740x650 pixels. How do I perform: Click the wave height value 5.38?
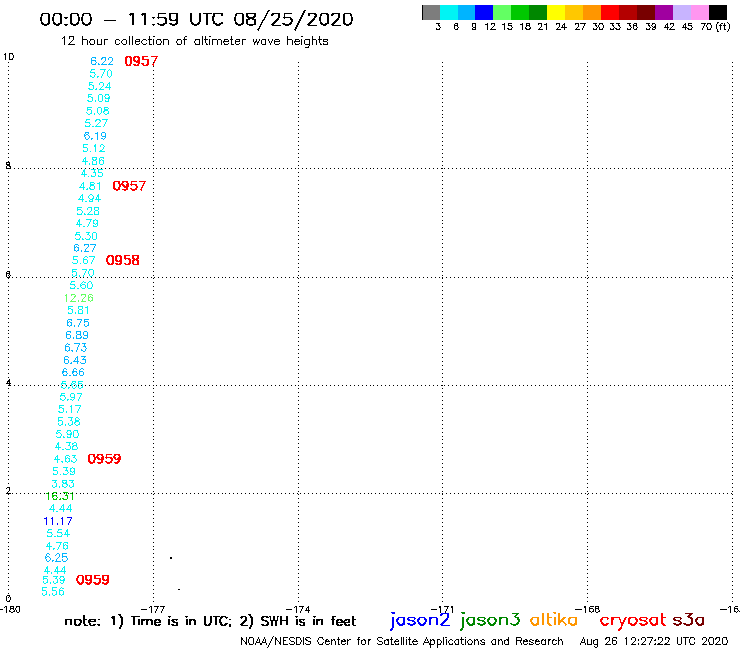click(x=69, y=422)
